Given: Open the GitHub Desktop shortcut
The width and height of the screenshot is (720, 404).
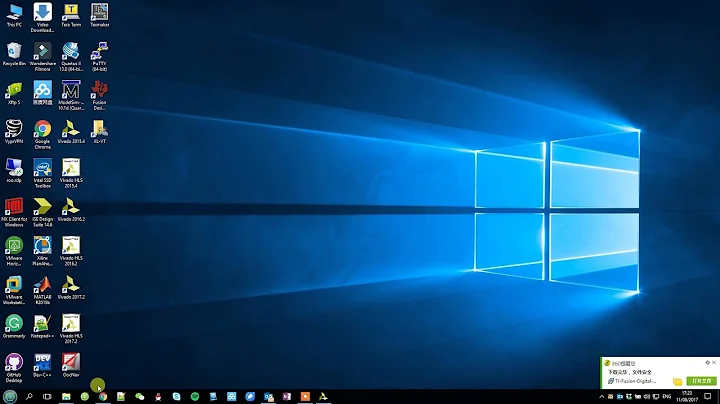Looking at the screenshot, I should [x=14, y=368].
